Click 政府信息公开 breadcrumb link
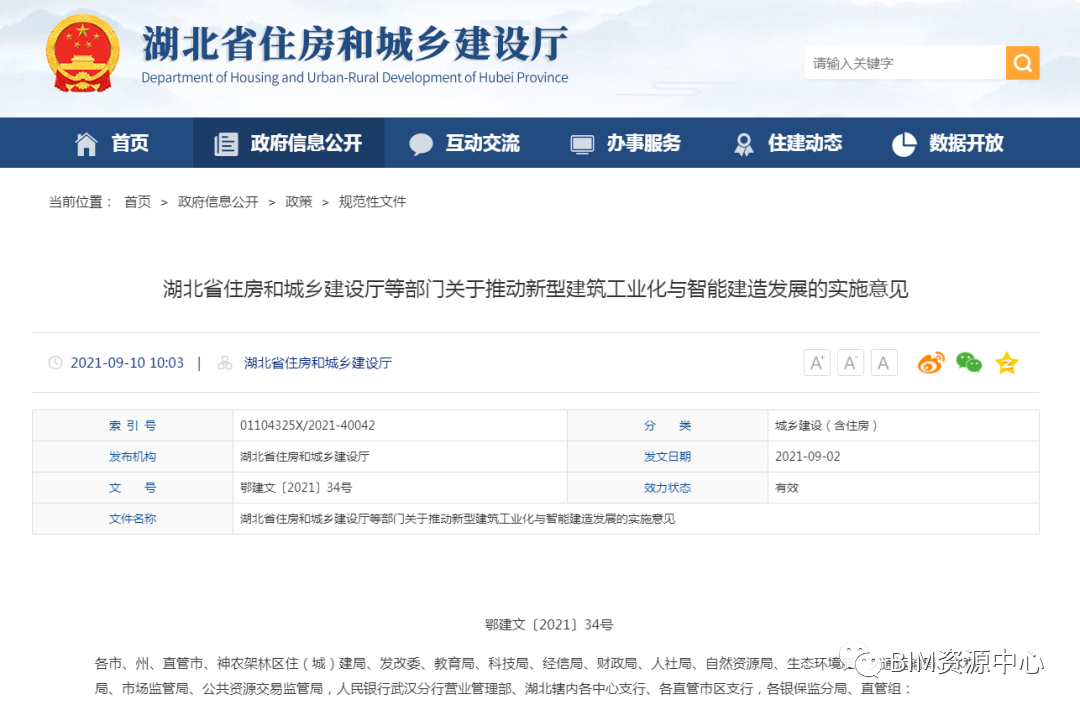The image size is (1080, 710). click(x=218, y=202)
